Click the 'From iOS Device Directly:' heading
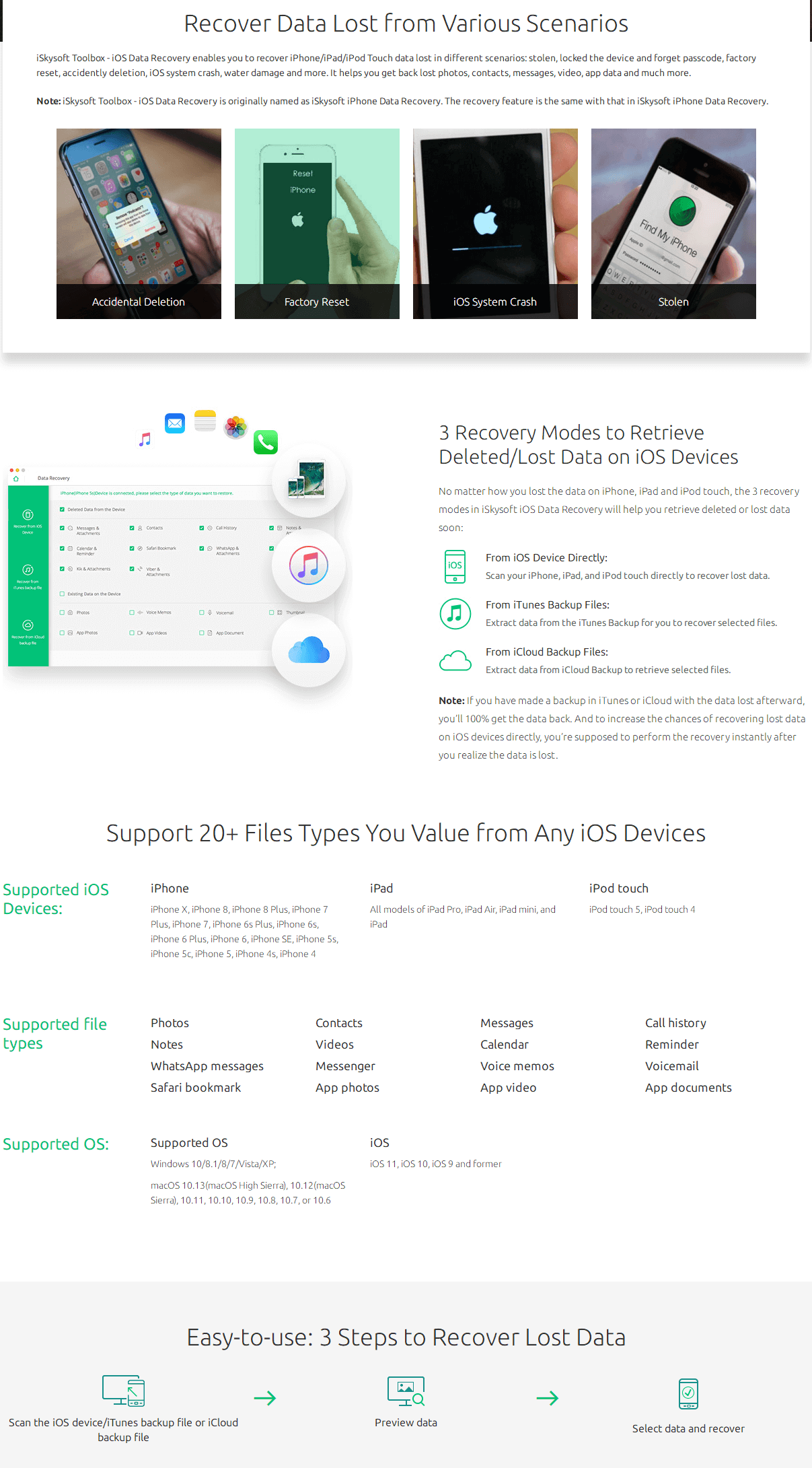The width and height of the screenshot is (812, 1468). 546,558
